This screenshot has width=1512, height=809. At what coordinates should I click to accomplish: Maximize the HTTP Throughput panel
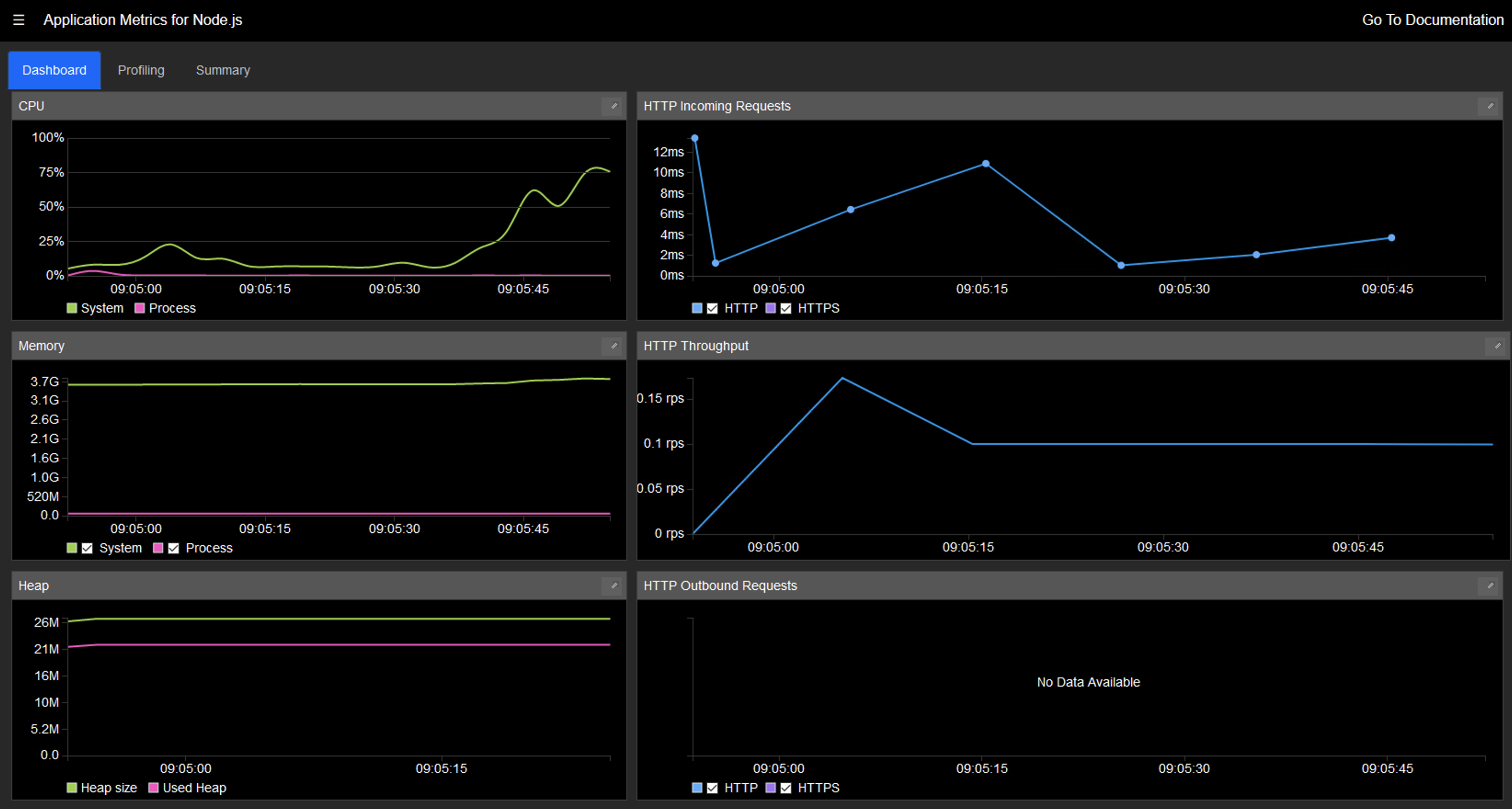pyautogui.click(x=1497, y=346)
